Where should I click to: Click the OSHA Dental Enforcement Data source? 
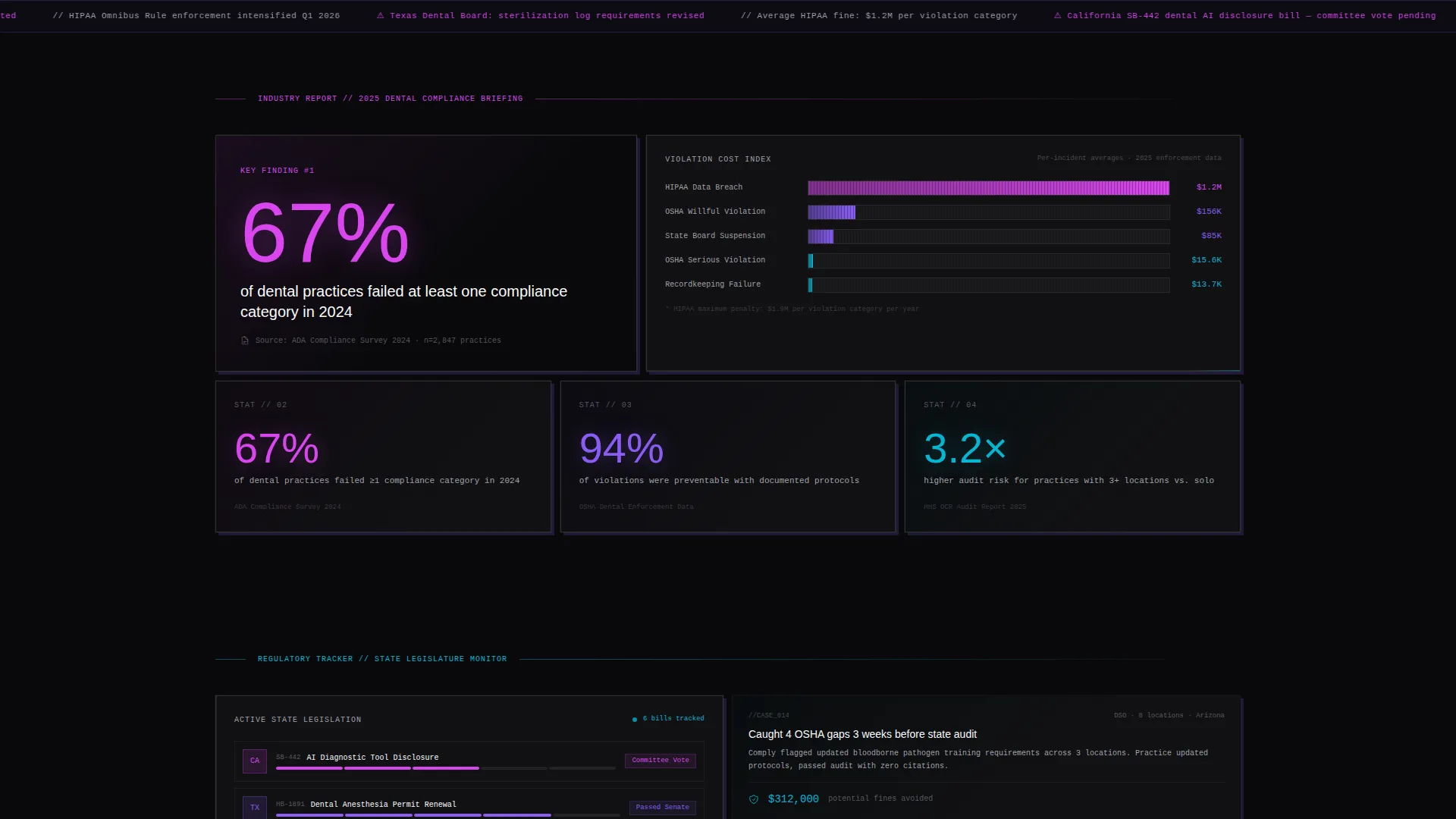(636, 507)
